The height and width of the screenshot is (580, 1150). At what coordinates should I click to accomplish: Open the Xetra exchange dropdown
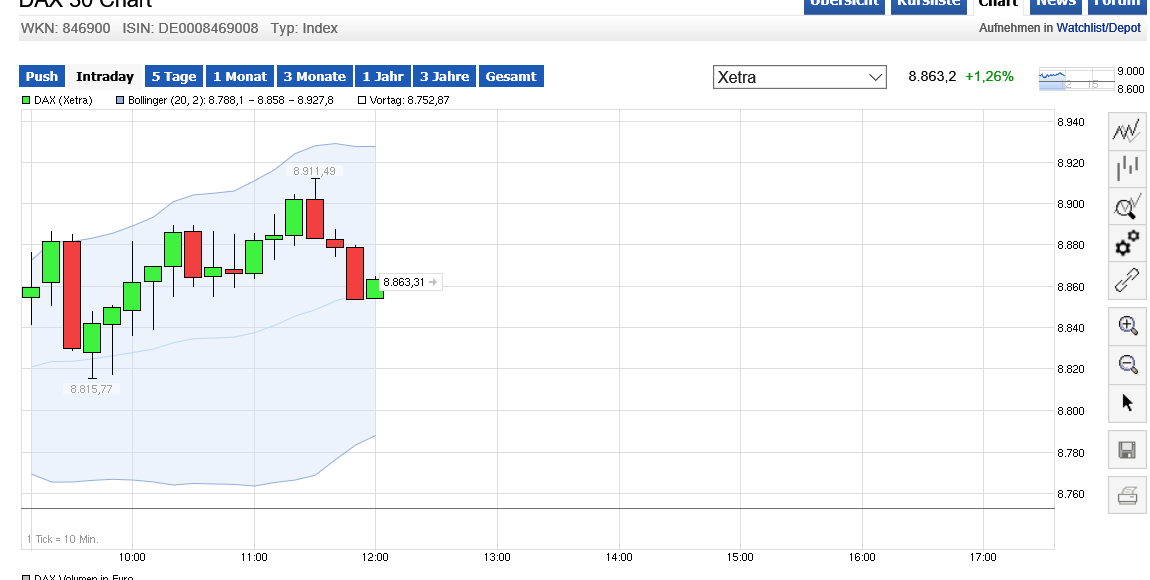tap(799, 77)
